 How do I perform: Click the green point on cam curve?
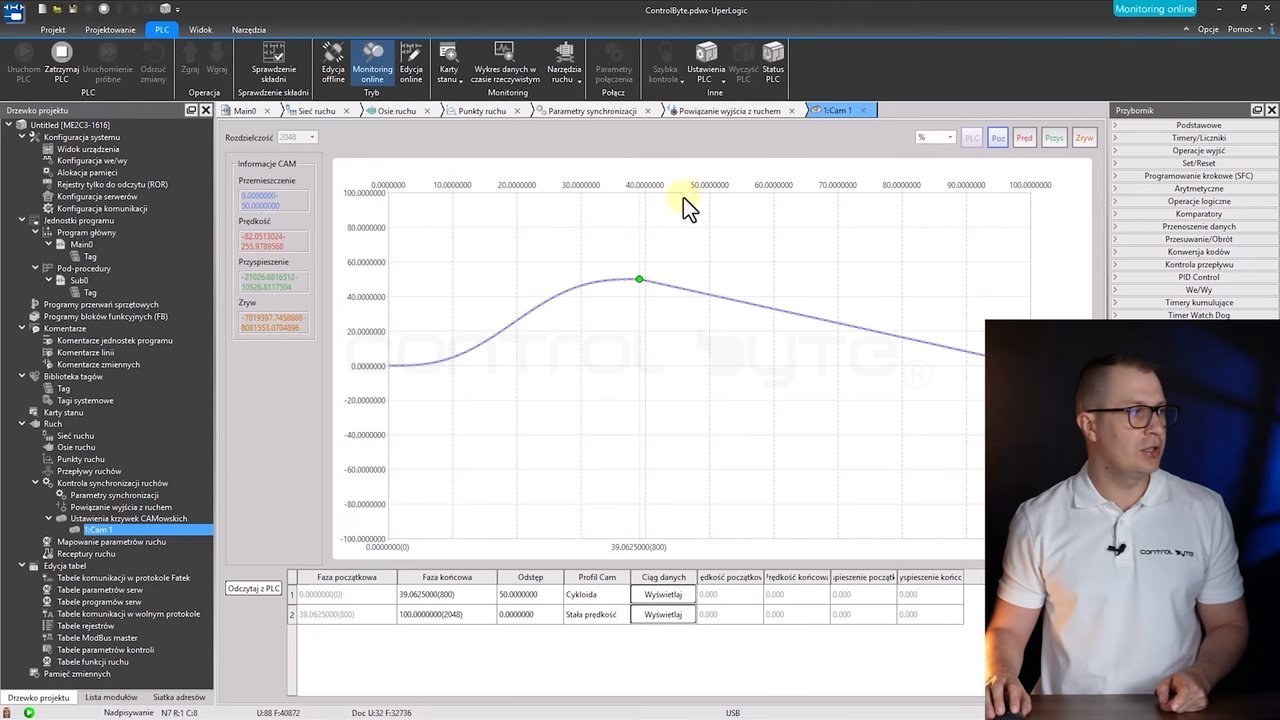pyautogui.click(x=639, y=279)
